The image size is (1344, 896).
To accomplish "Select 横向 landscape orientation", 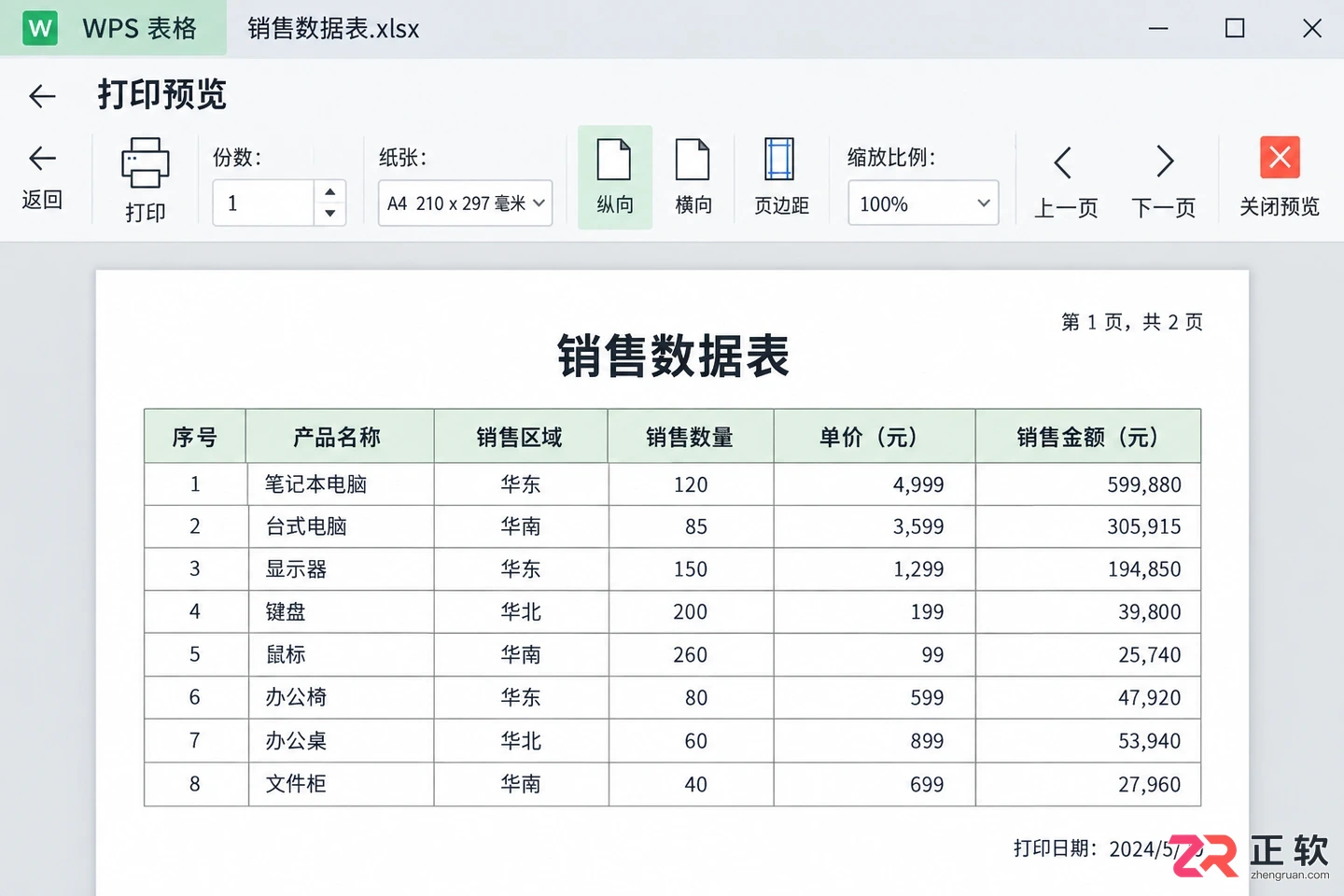I will [693, 177].
